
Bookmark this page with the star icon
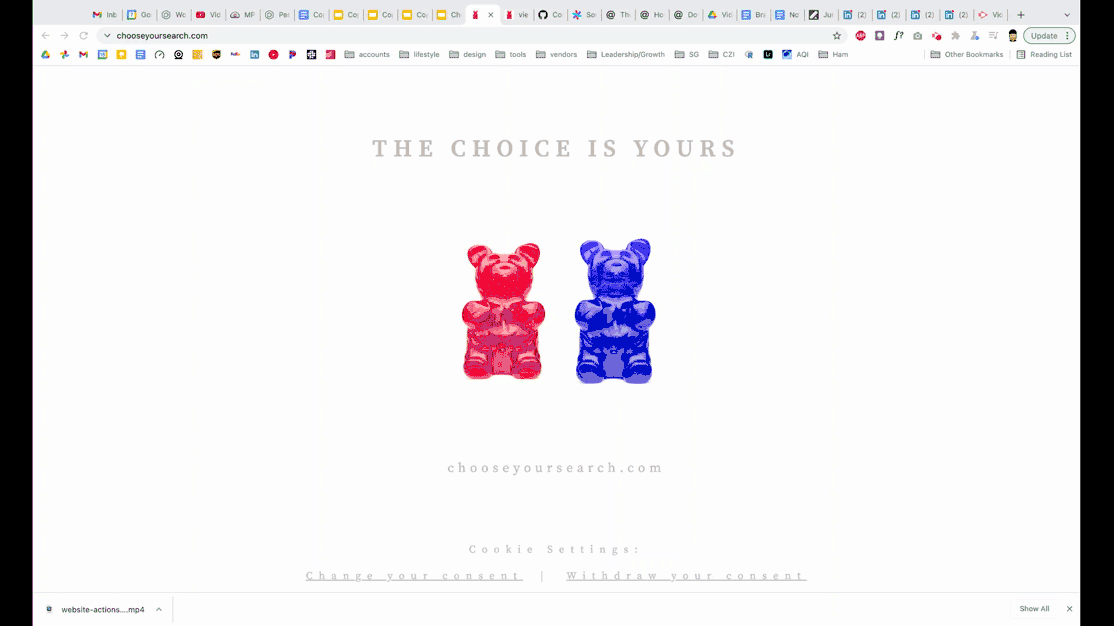coord(837,36)
